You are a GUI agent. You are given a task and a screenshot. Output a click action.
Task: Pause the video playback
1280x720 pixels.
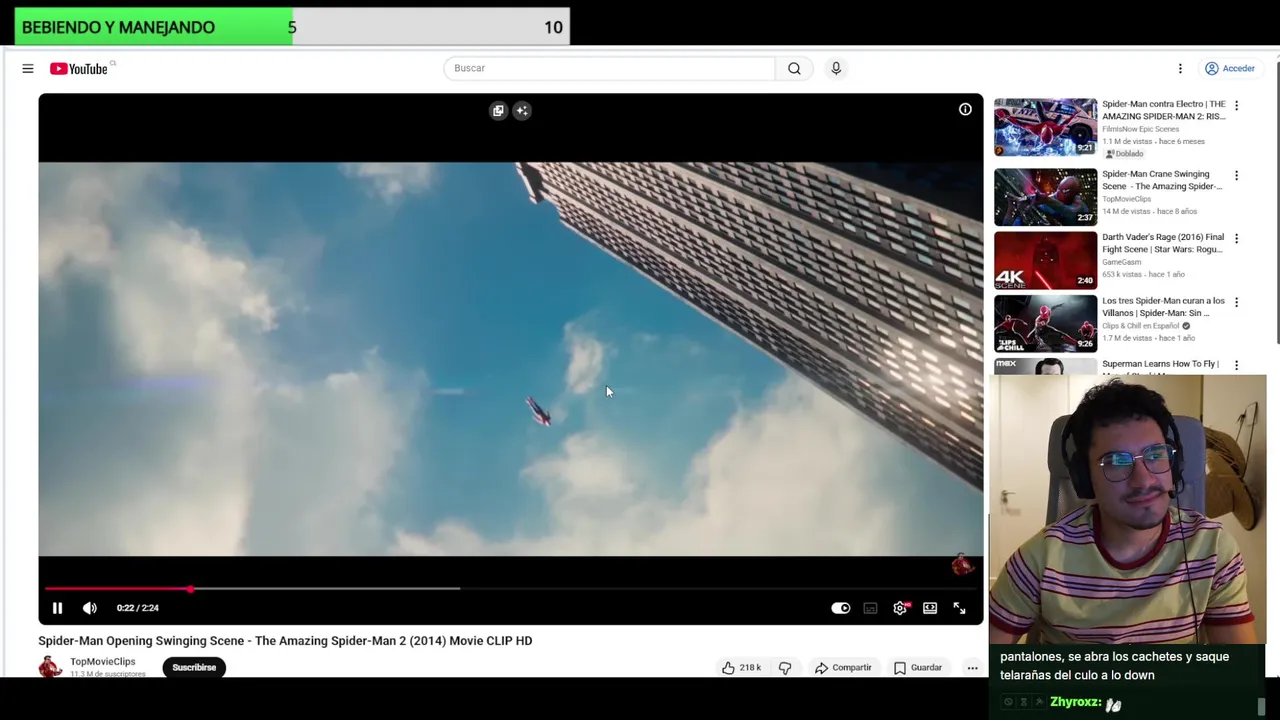57,608
